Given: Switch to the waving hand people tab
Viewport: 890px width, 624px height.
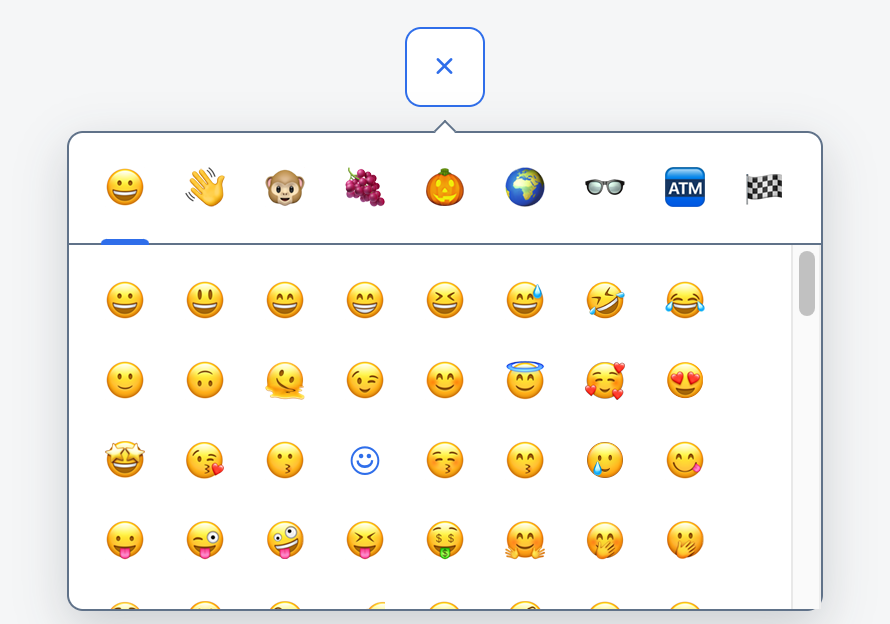Looking at the screenshot, I should click(x=205, y=187).
